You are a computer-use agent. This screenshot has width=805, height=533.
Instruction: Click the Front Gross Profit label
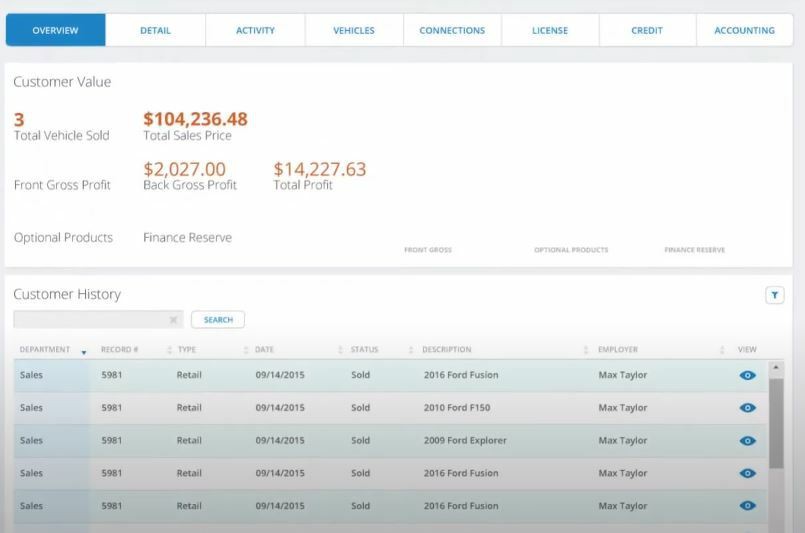click(62, 185)
